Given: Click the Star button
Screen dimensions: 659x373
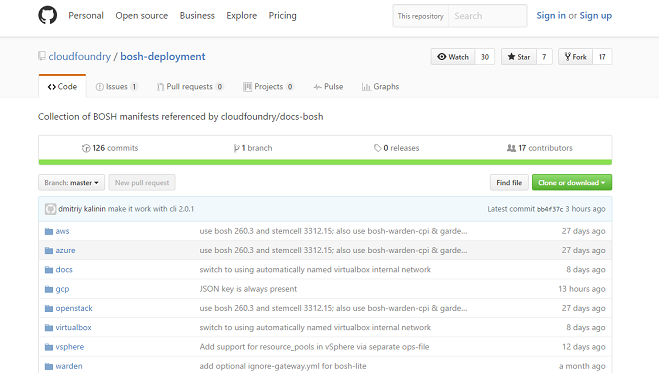Looking at the screenshot, I should (519, 57).
